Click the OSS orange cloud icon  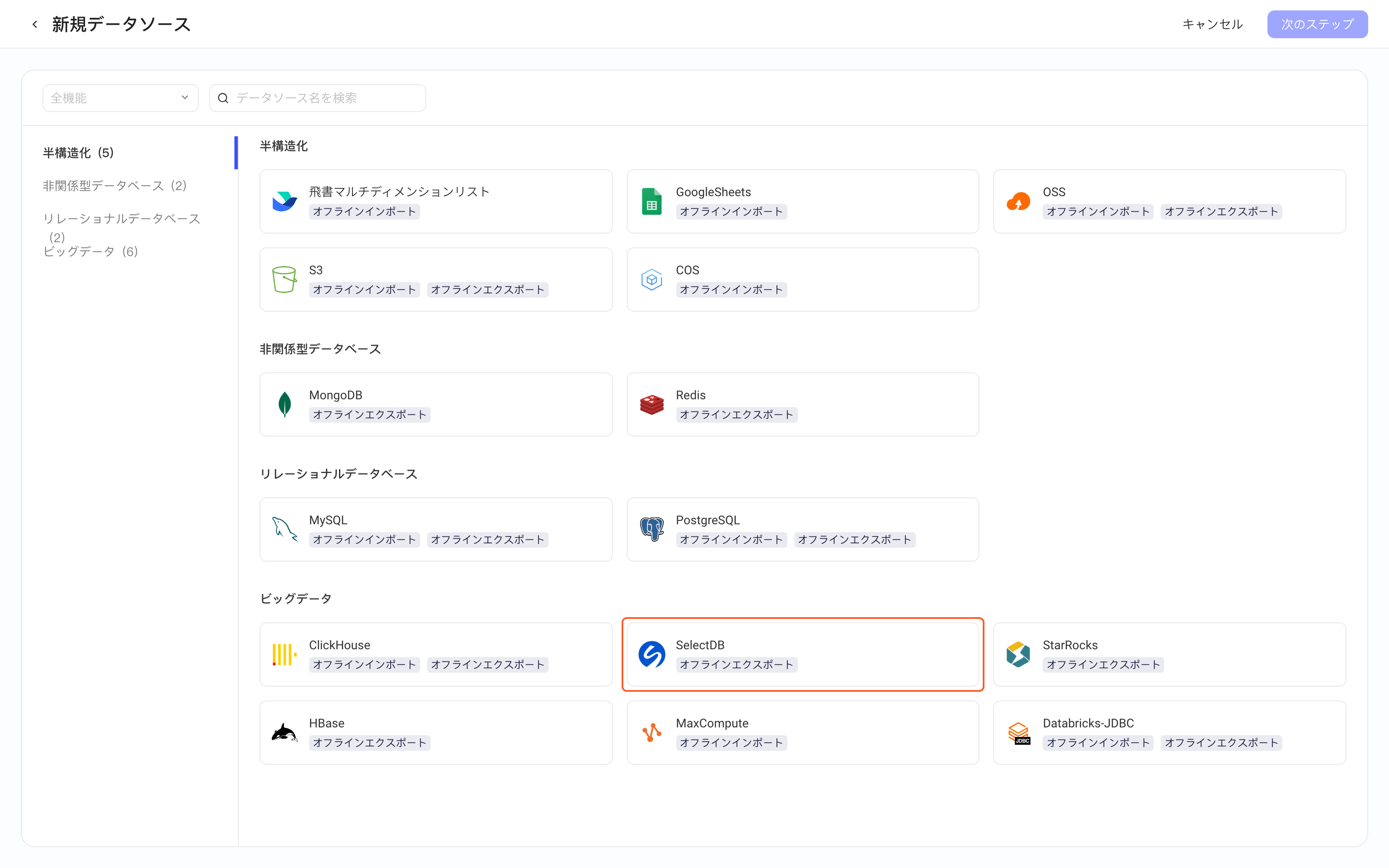pyautogui.click(x=1018, y=201)
